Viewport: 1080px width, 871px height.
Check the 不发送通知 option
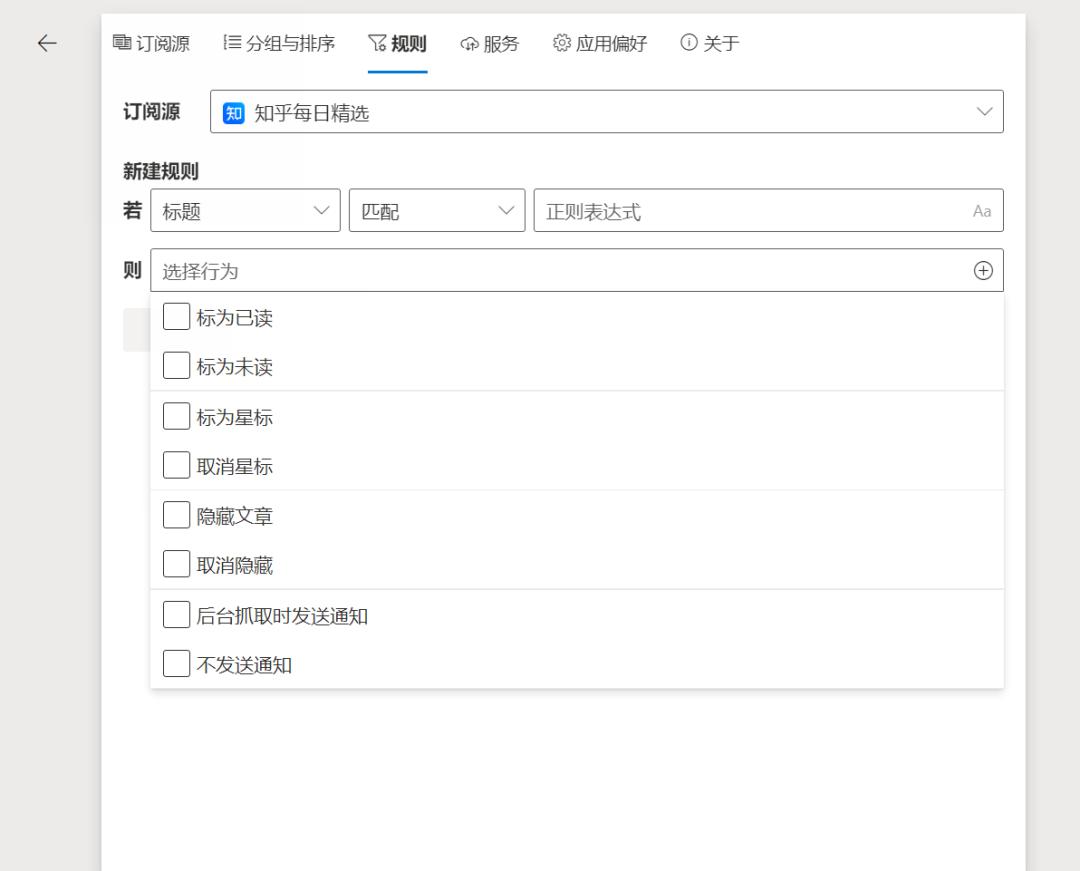click(176, 663)
